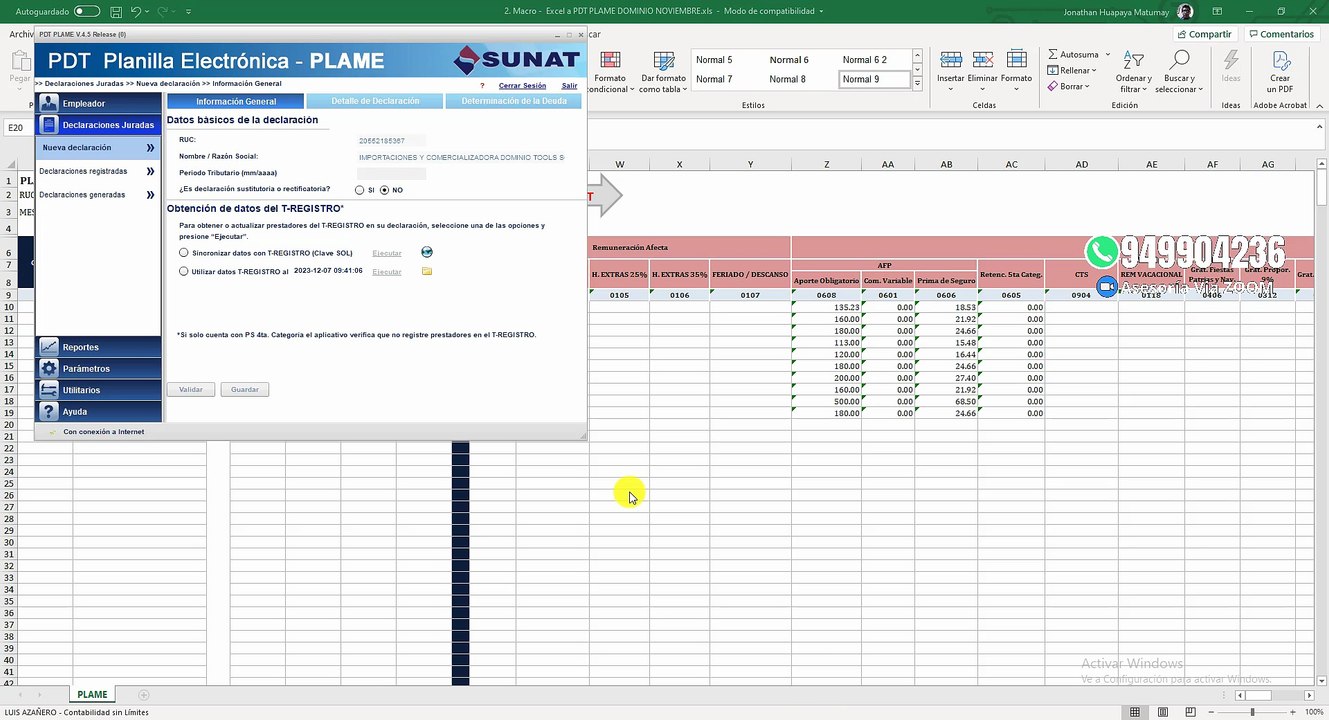
Task: Expand Declaraciones generadas chevron
Action: click(150, 195)
